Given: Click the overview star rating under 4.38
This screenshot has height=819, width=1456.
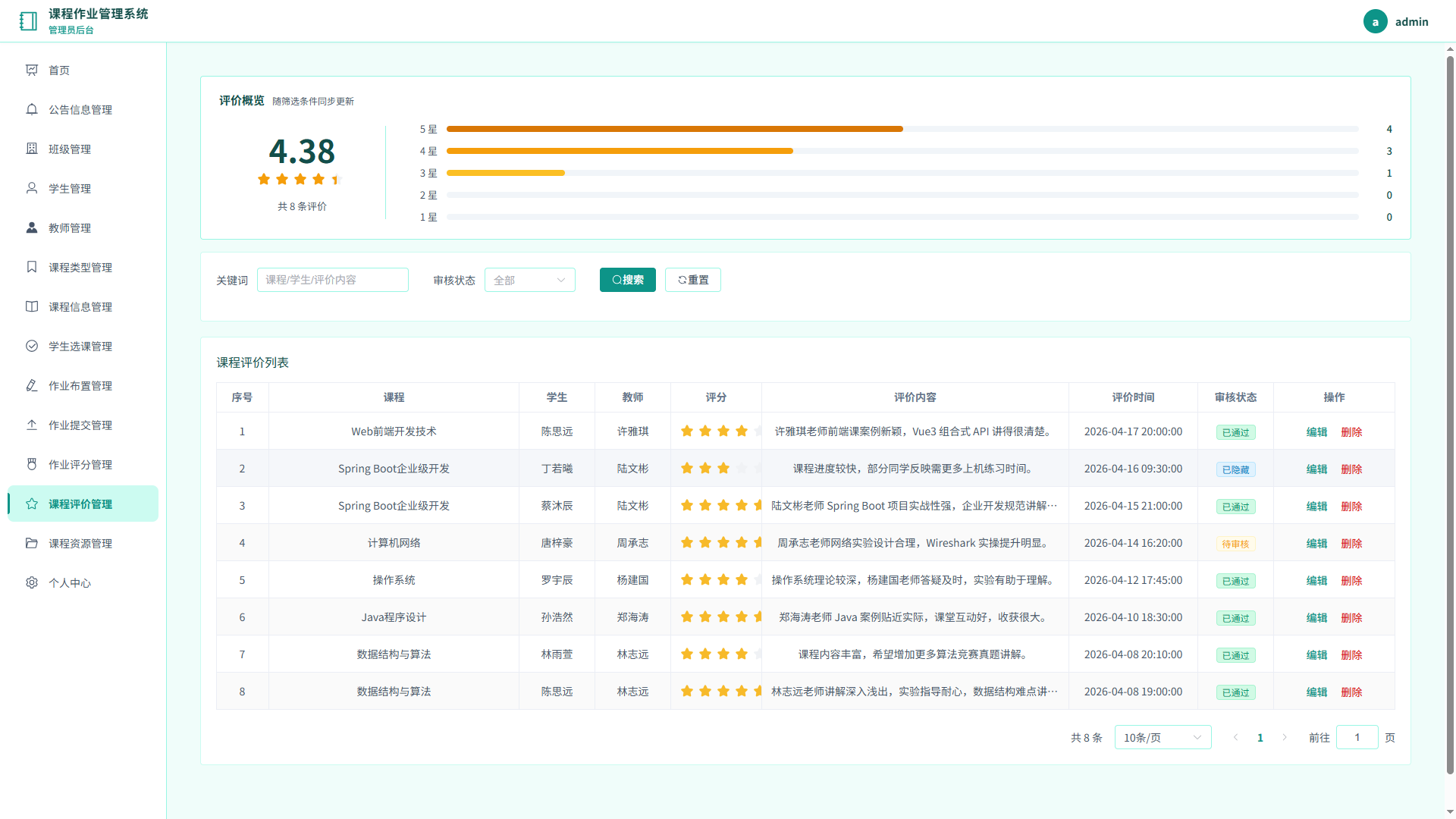Looking at the screenshot, I should tap(300, 179).
